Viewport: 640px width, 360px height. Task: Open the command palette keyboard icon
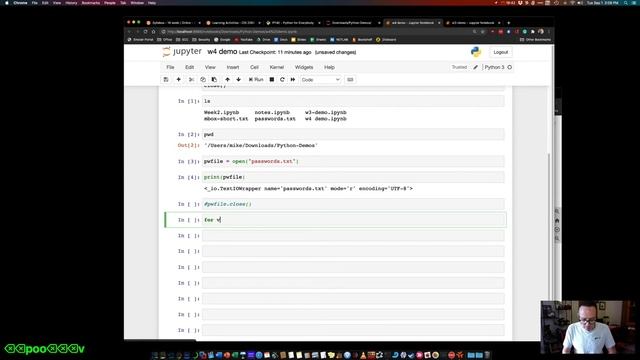point(350,80)
